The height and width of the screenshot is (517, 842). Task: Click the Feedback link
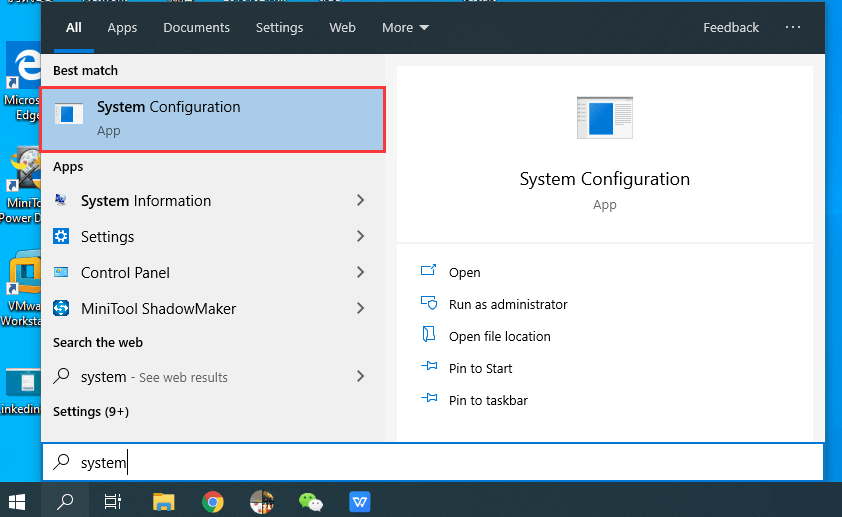click(731, 28)
